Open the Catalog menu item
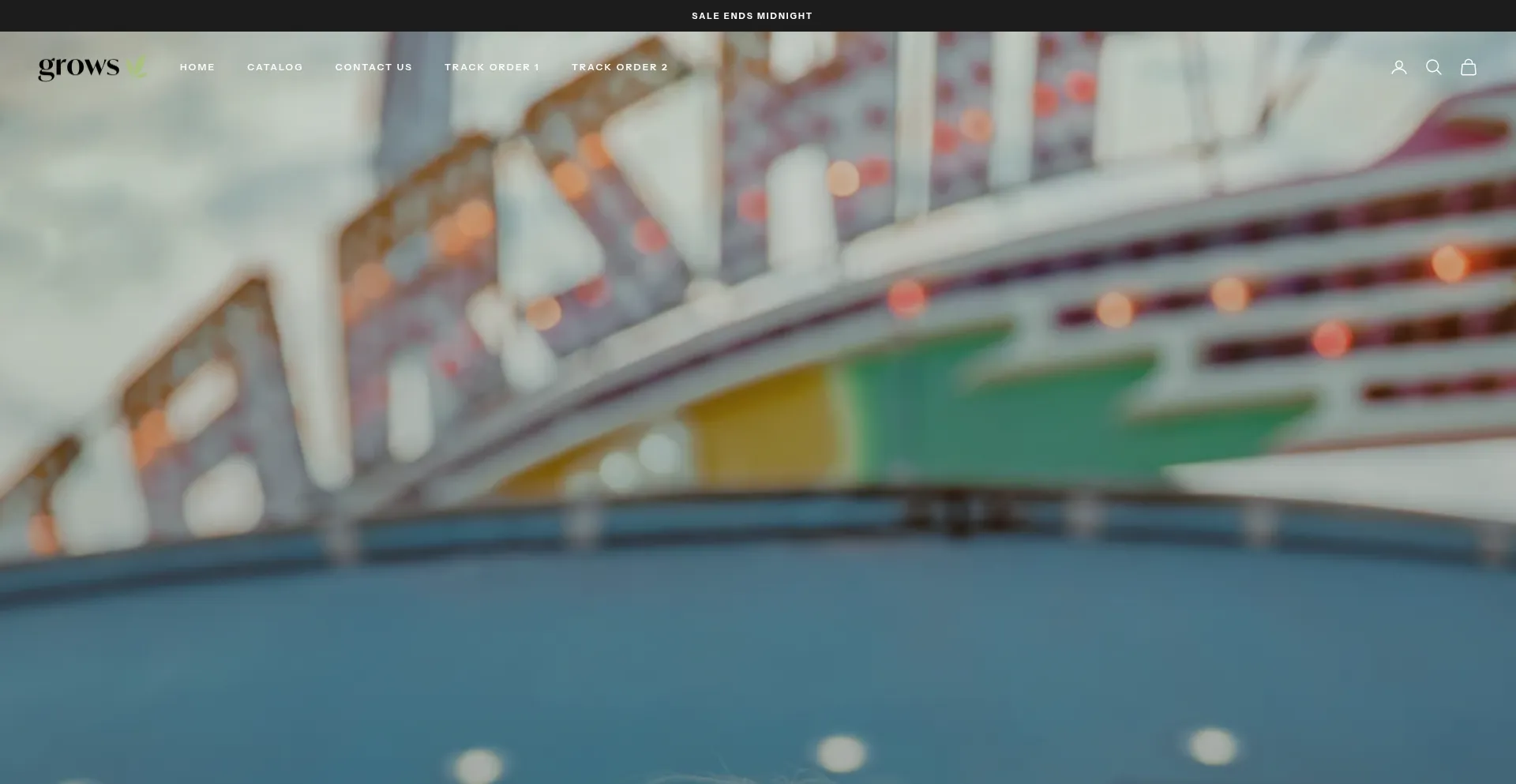The width and height of the screenshot is (1516, 784). coord(275,67)
